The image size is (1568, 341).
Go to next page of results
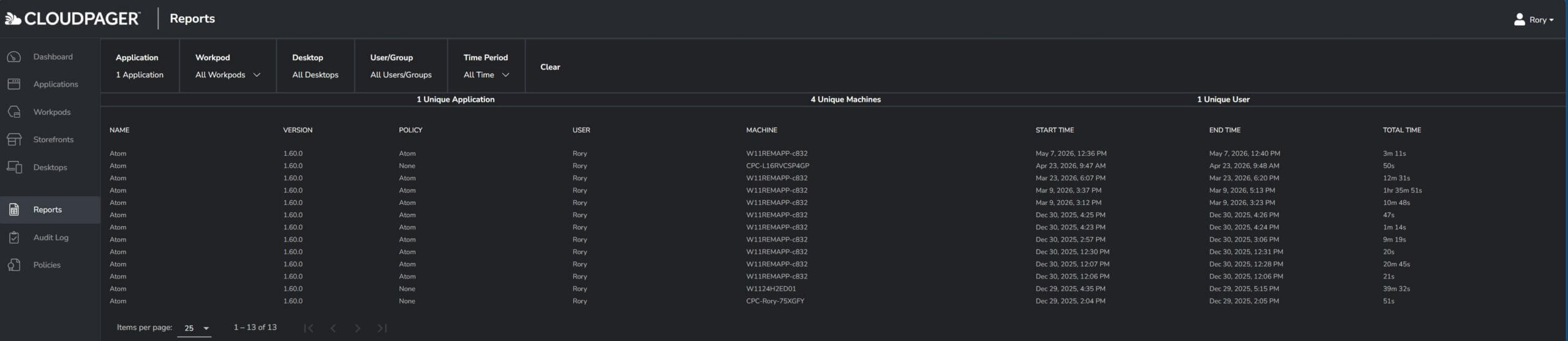[358, 328]
